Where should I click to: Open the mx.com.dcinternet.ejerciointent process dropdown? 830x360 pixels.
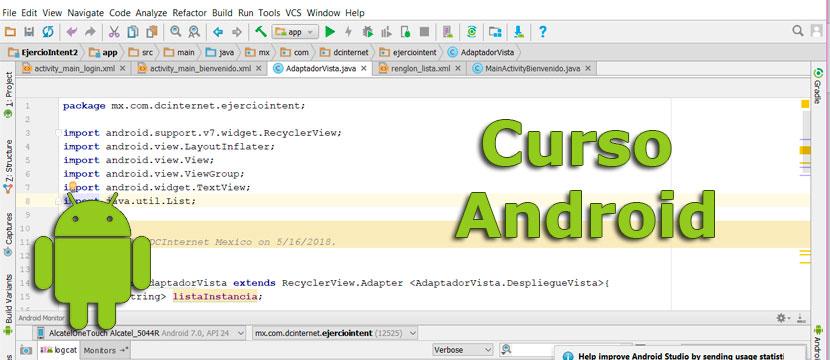tap(335, 334)
